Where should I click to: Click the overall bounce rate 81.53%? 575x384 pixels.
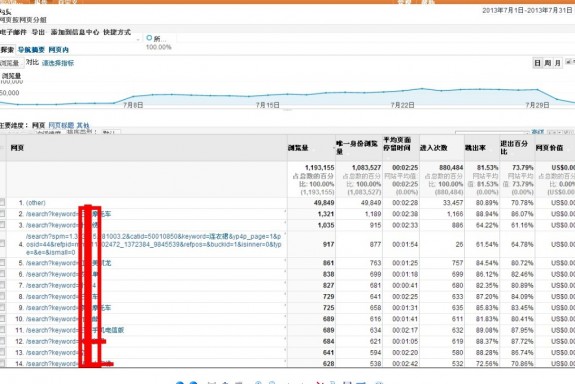point(487,168)
